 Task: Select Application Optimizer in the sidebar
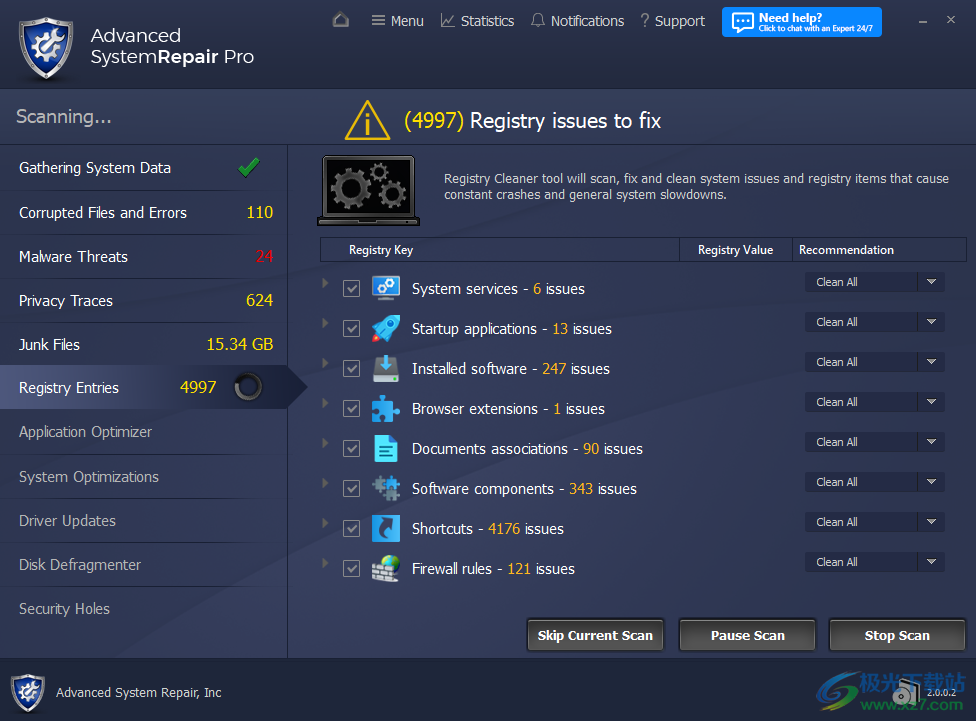pyautogui.click(x=144, y=432)
